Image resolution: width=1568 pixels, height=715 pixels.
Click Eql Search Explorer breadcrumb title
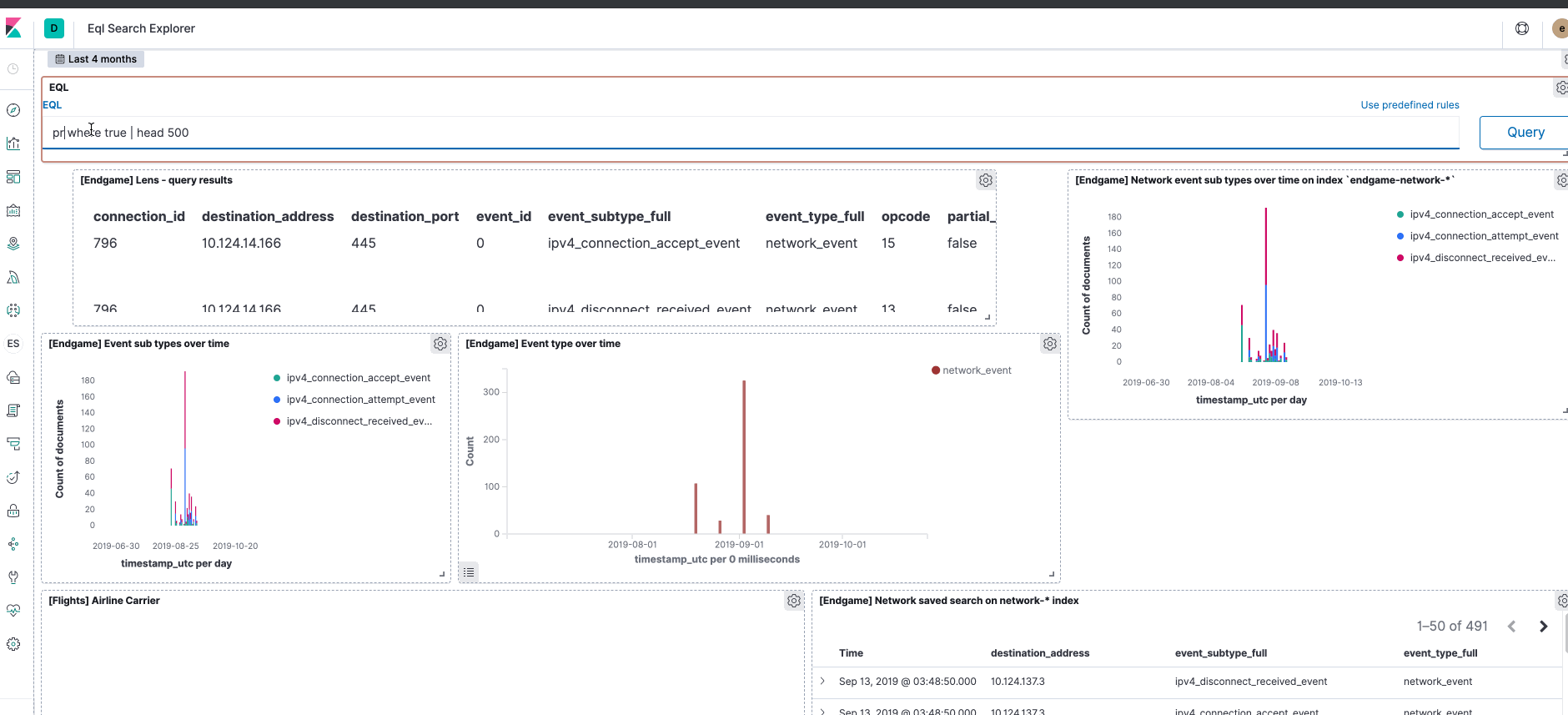click(x=141, y=28)
